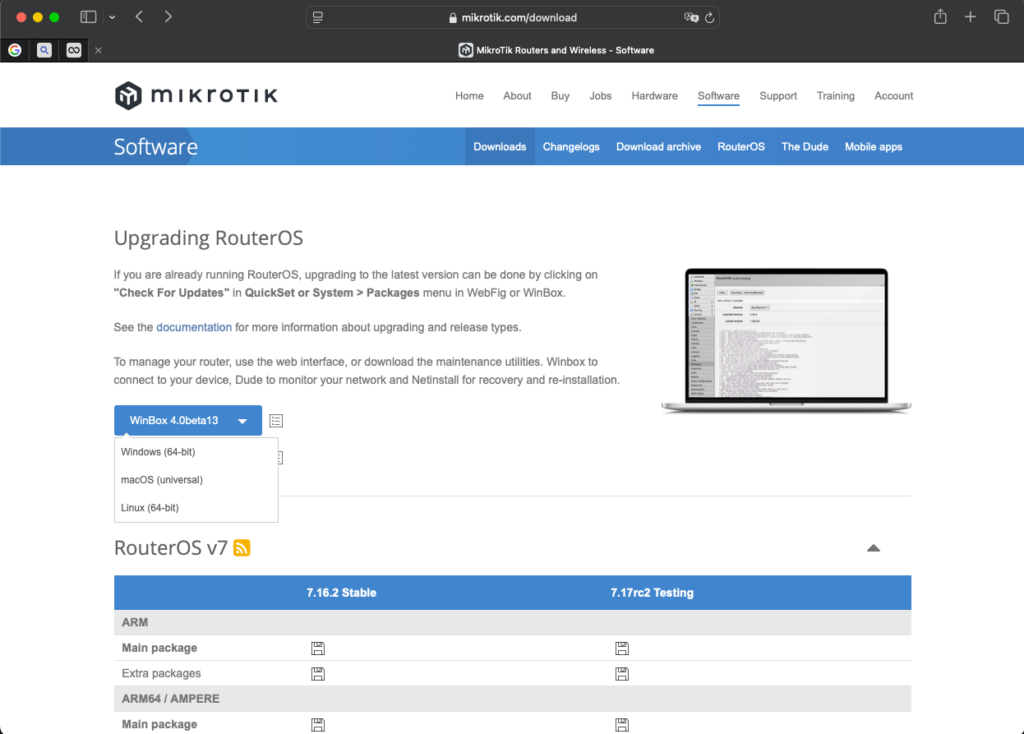
Task: Open the Home nav link
Action: 470,96
